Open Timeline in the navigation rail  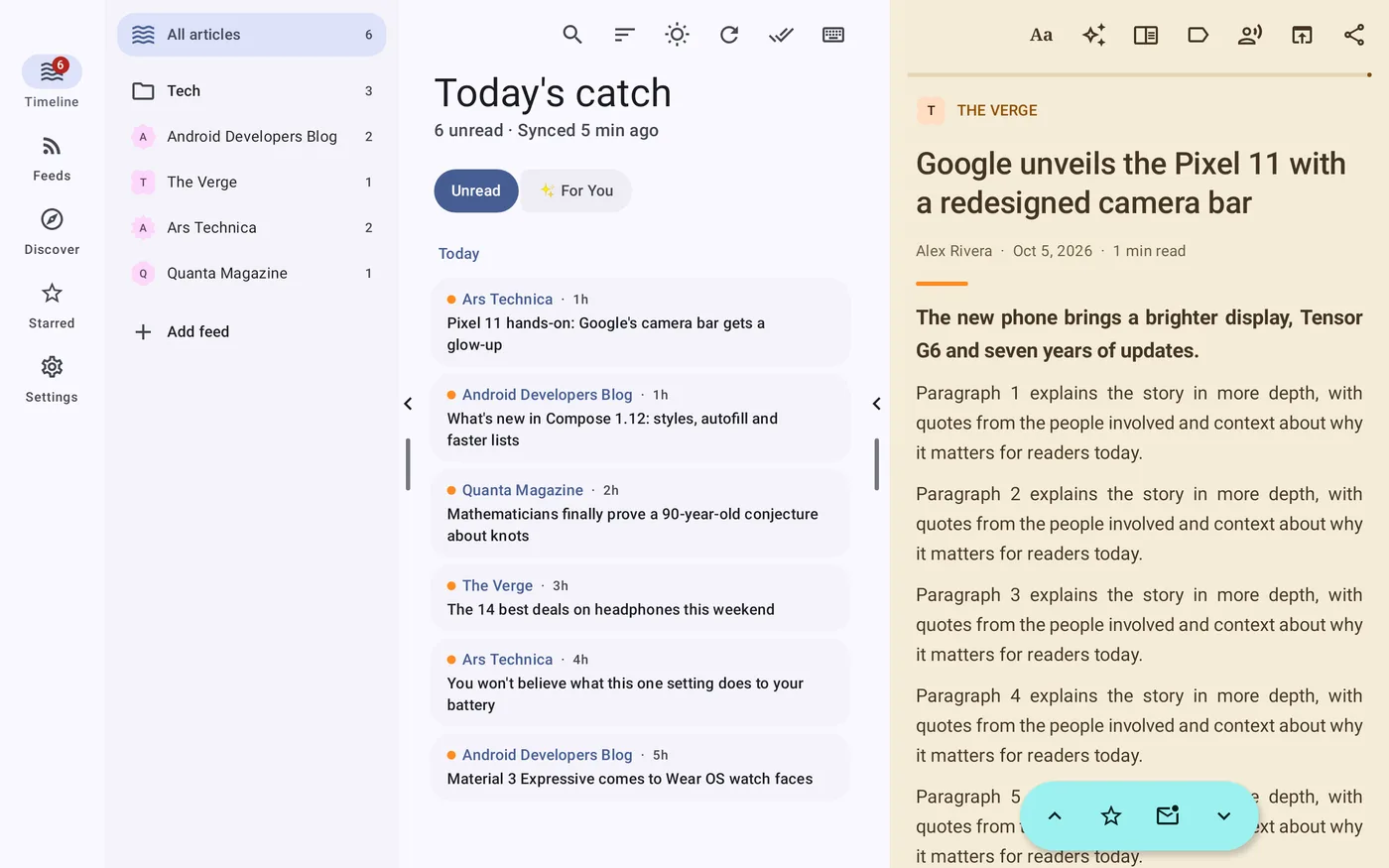[52, 82]
